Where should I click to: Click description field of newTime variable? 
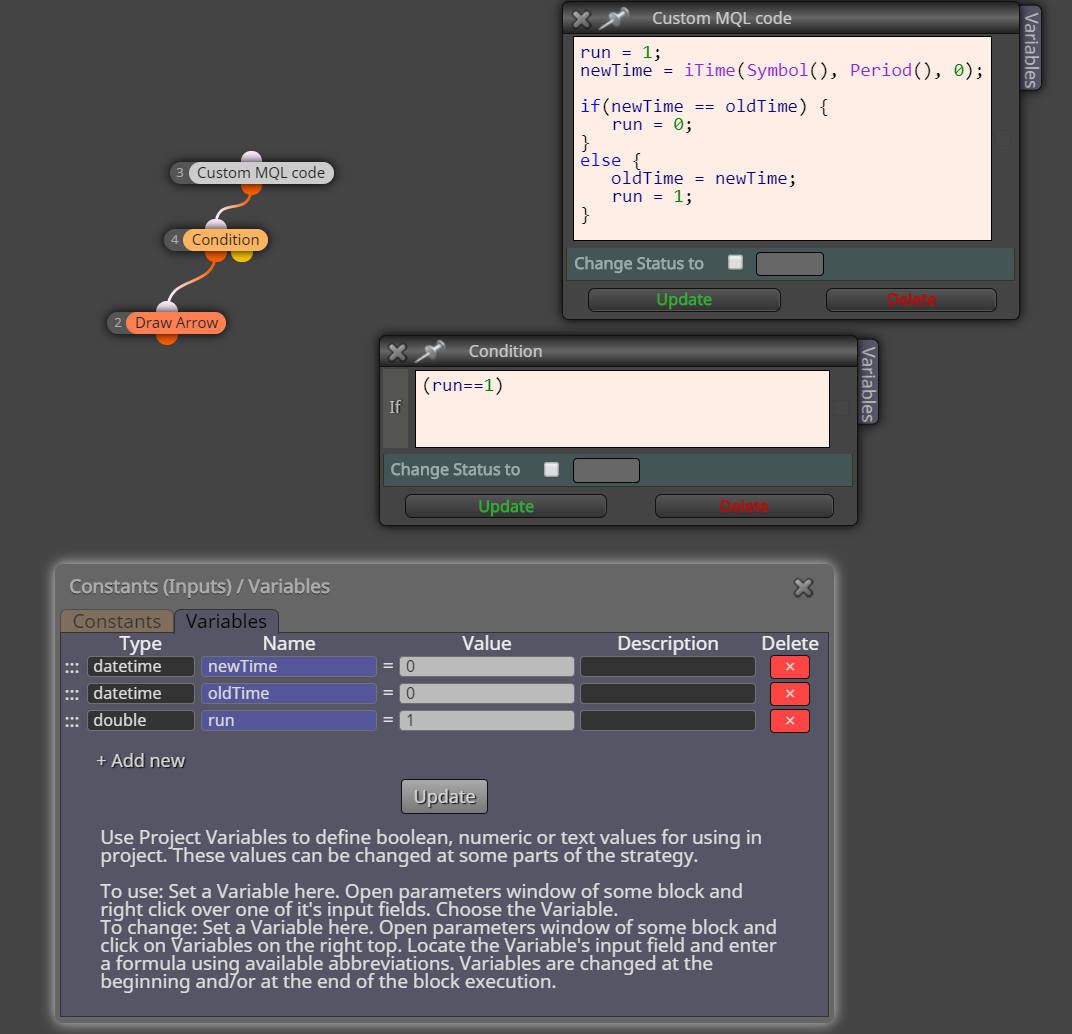[x=668, y=667]
